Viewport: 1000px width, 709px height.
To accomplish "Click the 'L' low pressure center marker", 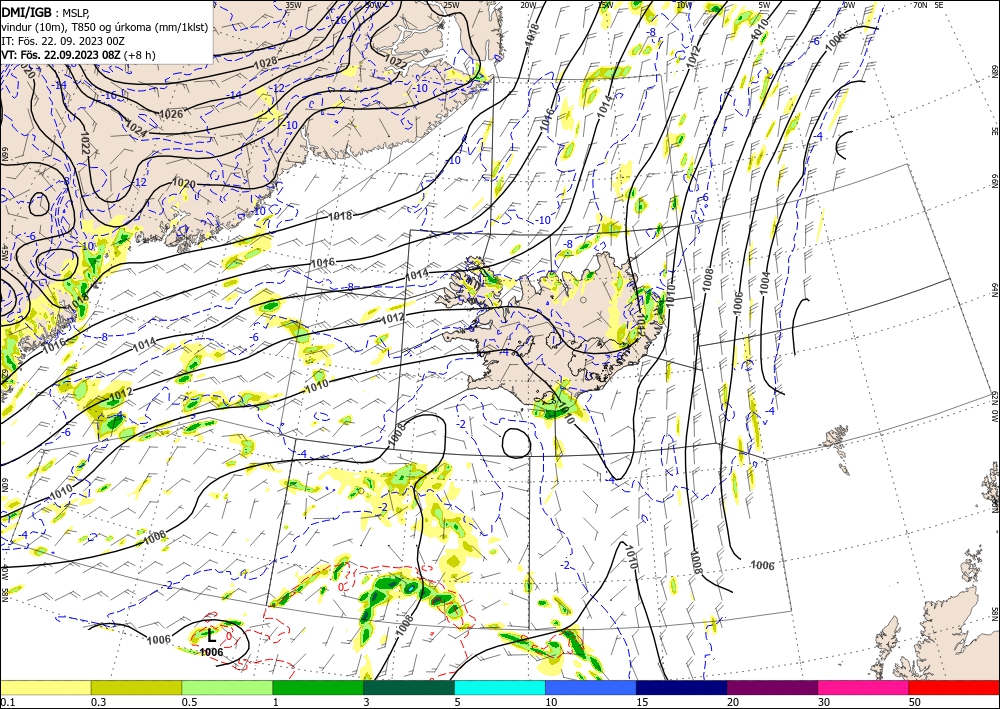I will [212, 635].
